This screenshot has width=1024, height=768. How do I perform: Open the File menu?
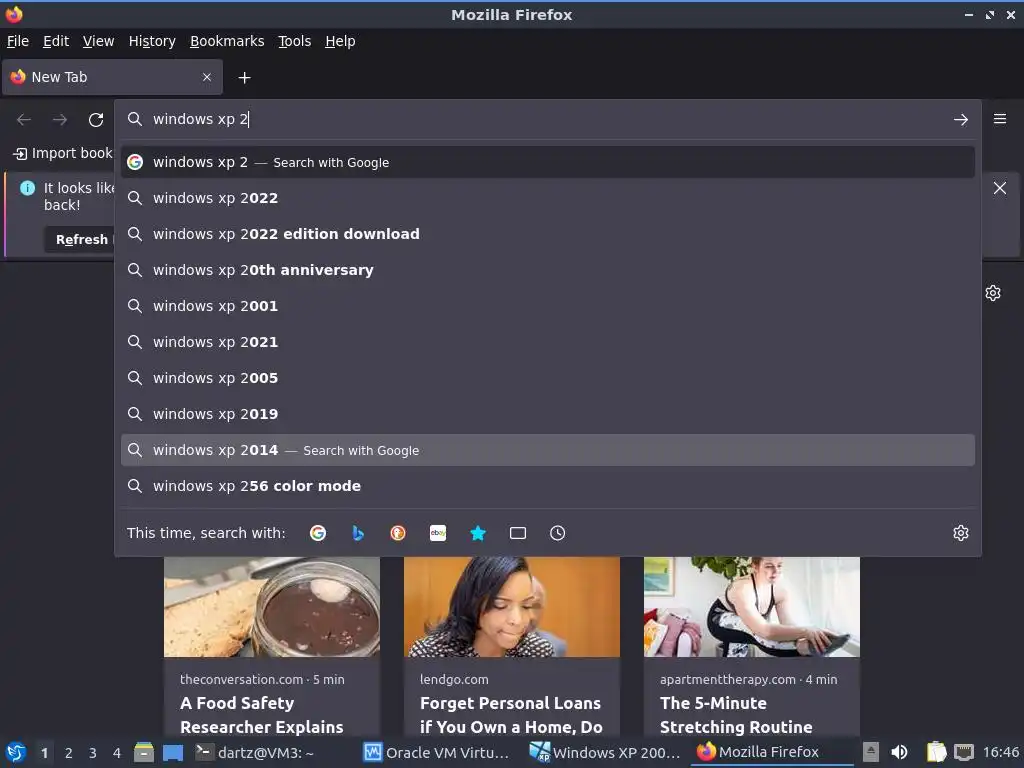click(18, 41)
